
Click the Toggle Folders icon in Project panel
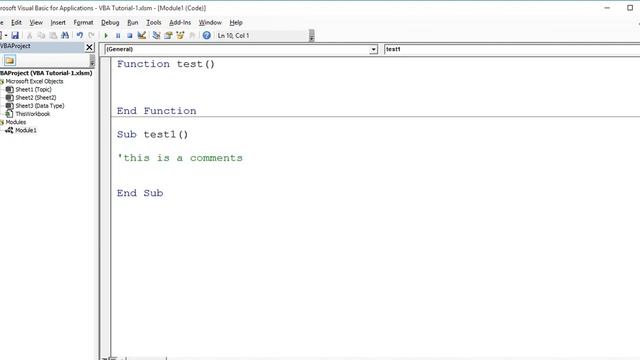tap(10, 60)
